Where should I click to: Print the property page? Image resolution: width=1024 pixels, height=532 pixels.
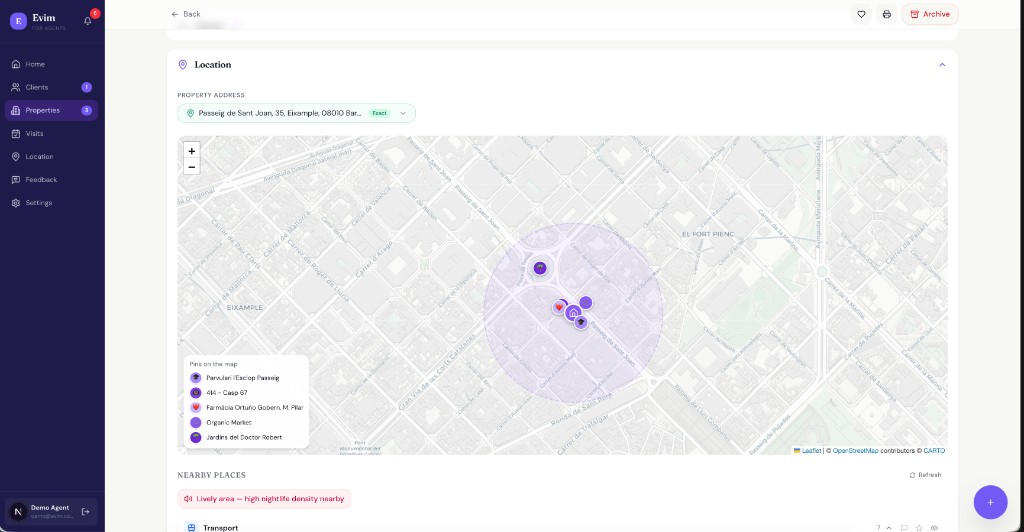point(886,14)
